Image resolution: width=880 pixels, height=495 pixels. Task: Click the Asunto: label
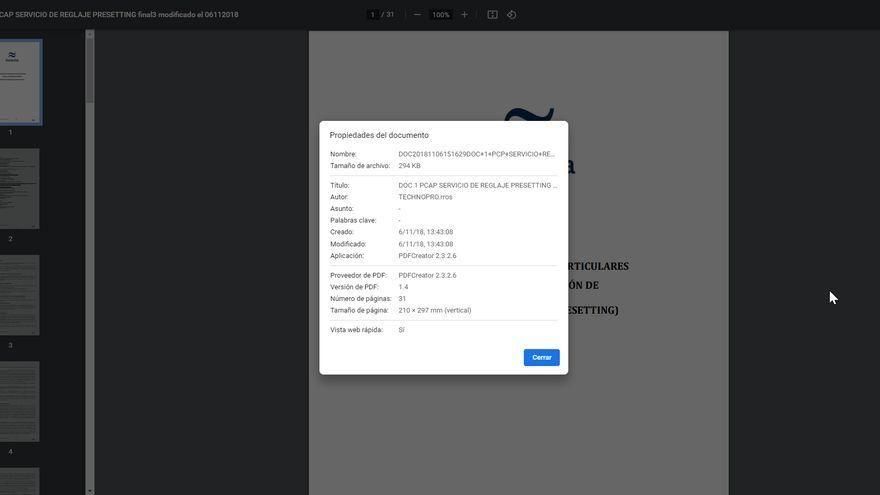[341, 208]
